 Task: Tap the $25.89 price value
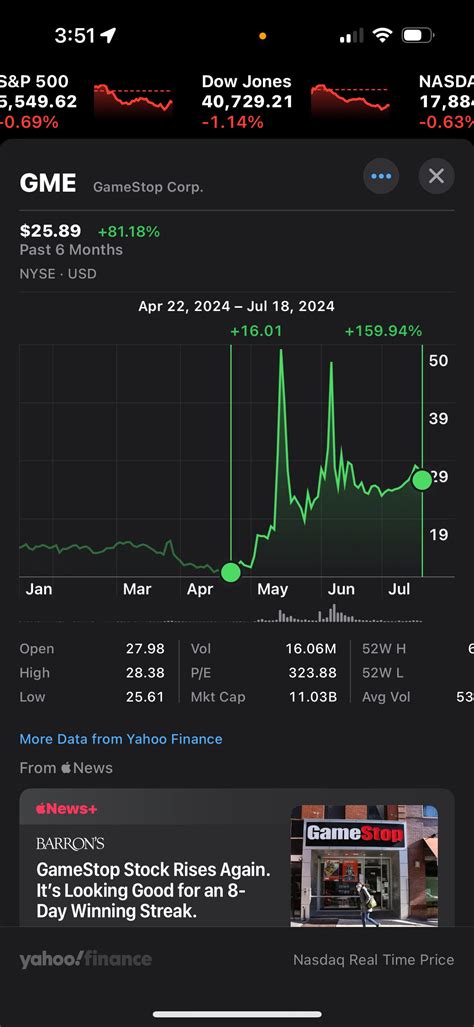pyautogui.click(x=50, y=231)
